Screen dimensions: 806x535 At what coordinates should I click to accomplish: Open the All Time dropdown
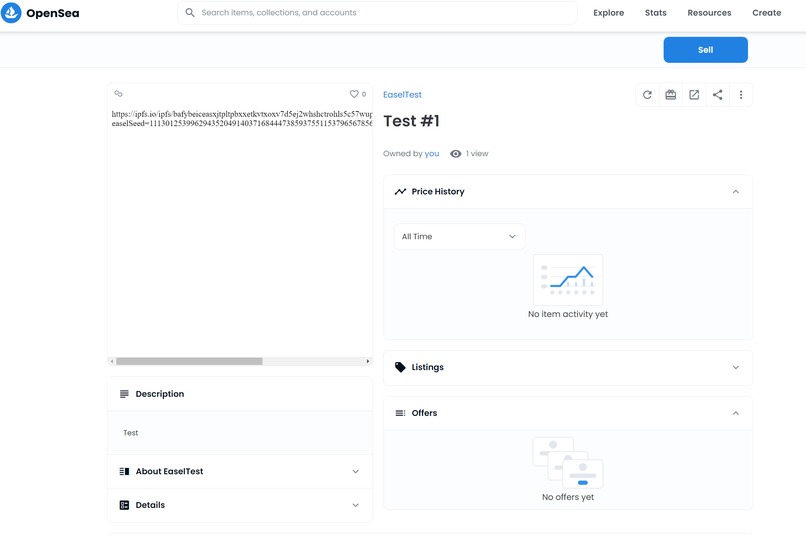click(x=459, y=236)
